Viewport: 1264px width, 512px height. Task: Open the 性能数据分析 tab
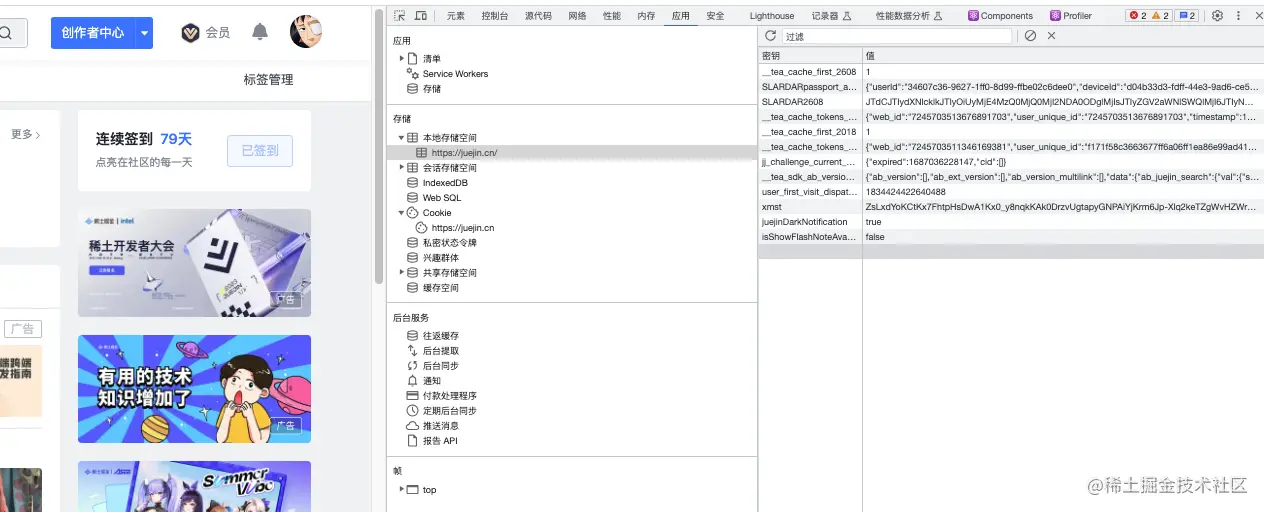(x=909, y=16)
